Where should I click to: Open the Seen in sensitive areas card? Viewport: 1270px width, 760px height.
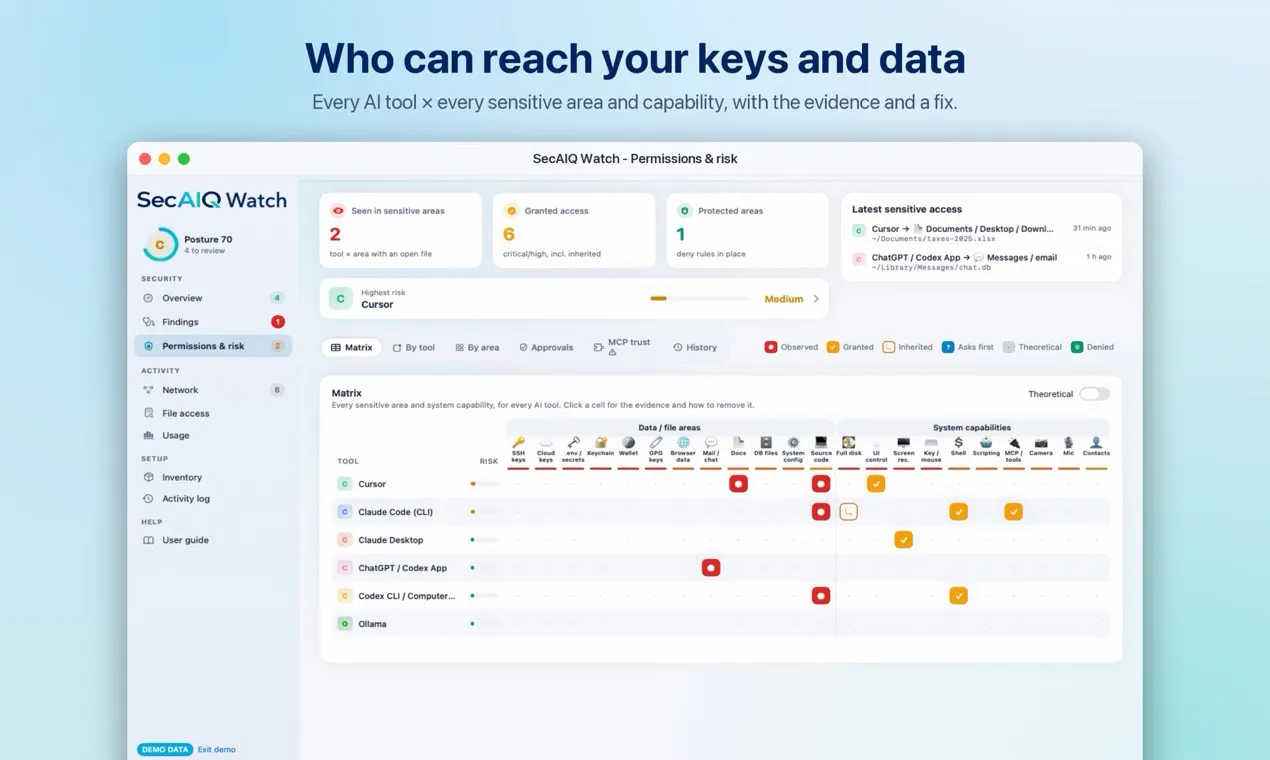[x=401, y=231]
